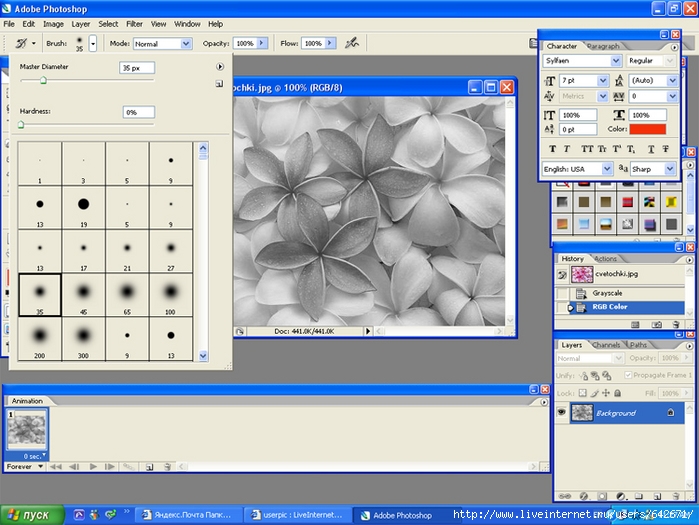Click the Faux Bold icon
The width and height of the screenshot is (699, 525).
(552, 149)
